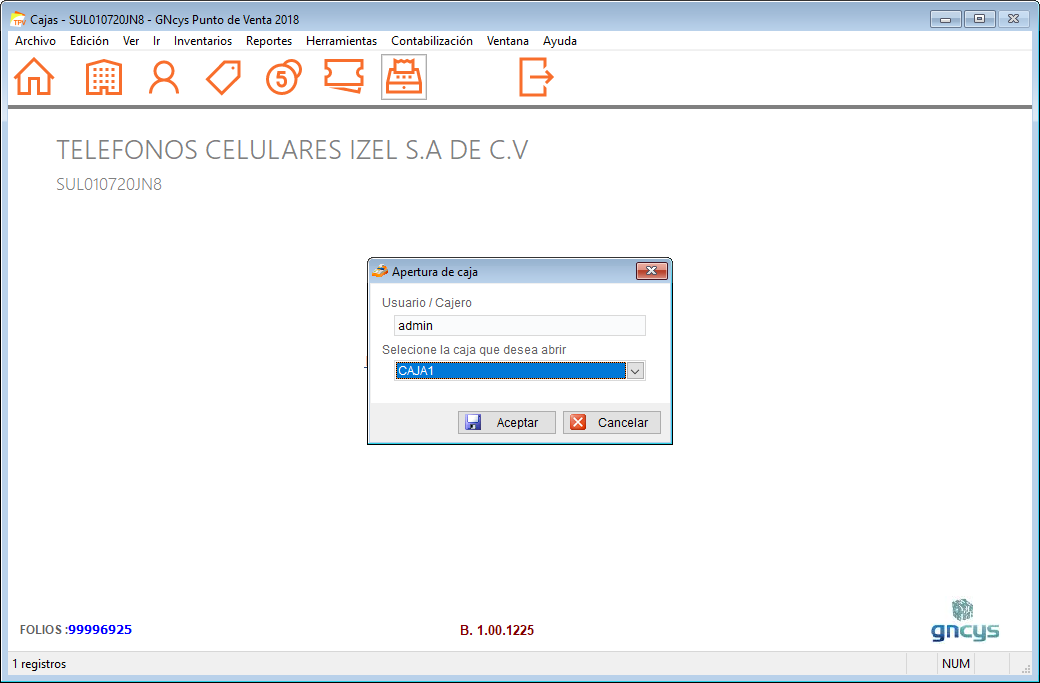Image resolution: width=1040 pixels, height=683 pixels.
Task: Minimize the GNcys main window
Action: [946, 19]
